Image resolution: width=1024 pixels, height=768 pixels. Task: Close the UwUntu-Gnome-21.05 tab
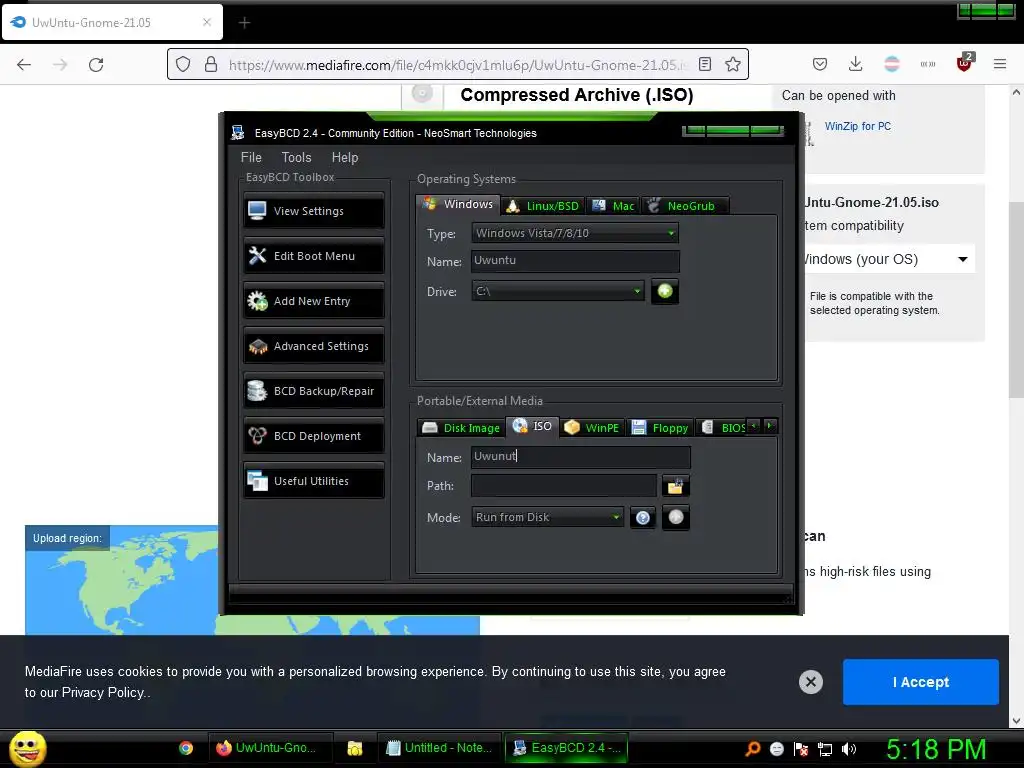pos(207,22)
